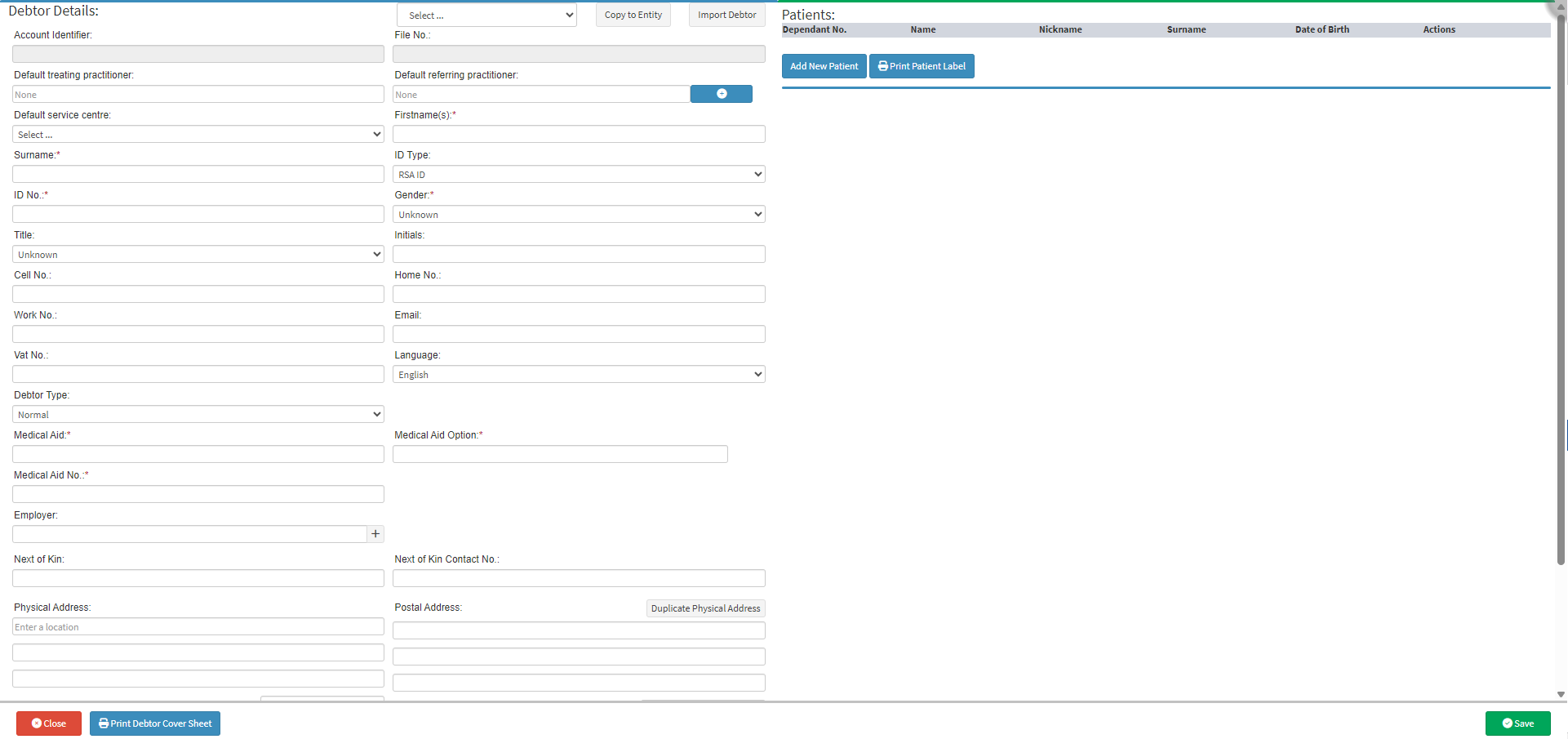Click the File No. field
The height and width of the screenshot is (739, 1568).
coord(579,54)
